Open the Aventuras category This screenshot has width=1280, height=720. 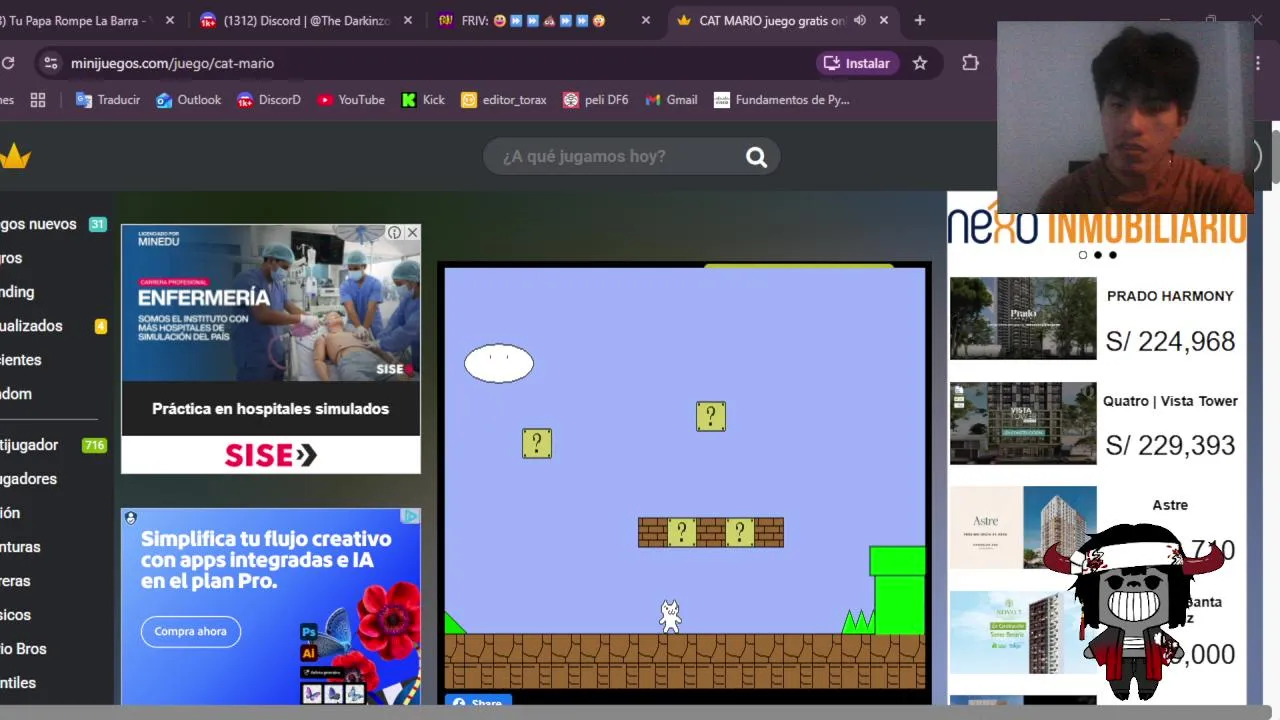[20, 547]
